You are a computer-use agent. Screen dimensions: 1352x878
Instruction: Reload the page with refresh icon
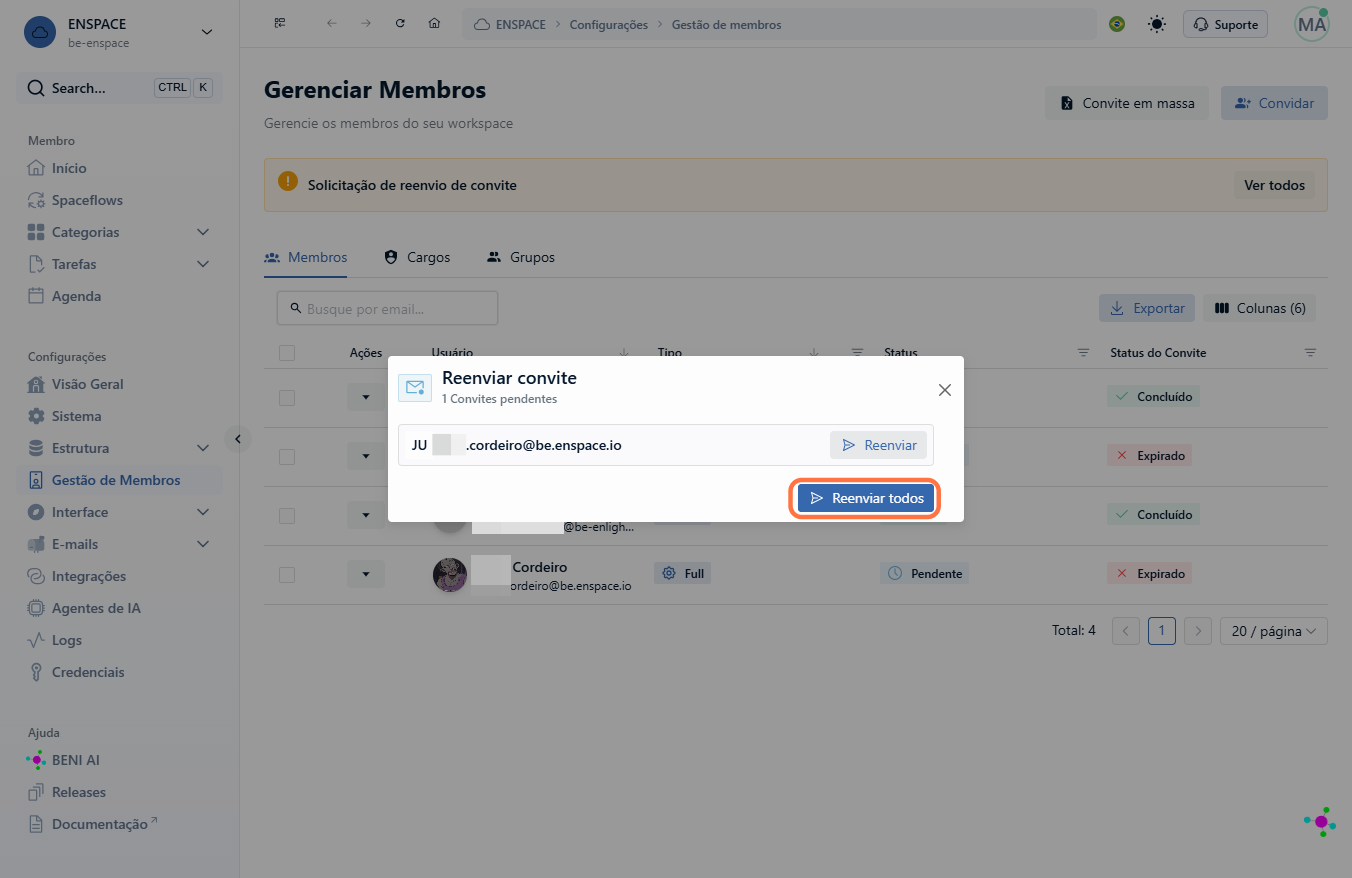point(400,24)
